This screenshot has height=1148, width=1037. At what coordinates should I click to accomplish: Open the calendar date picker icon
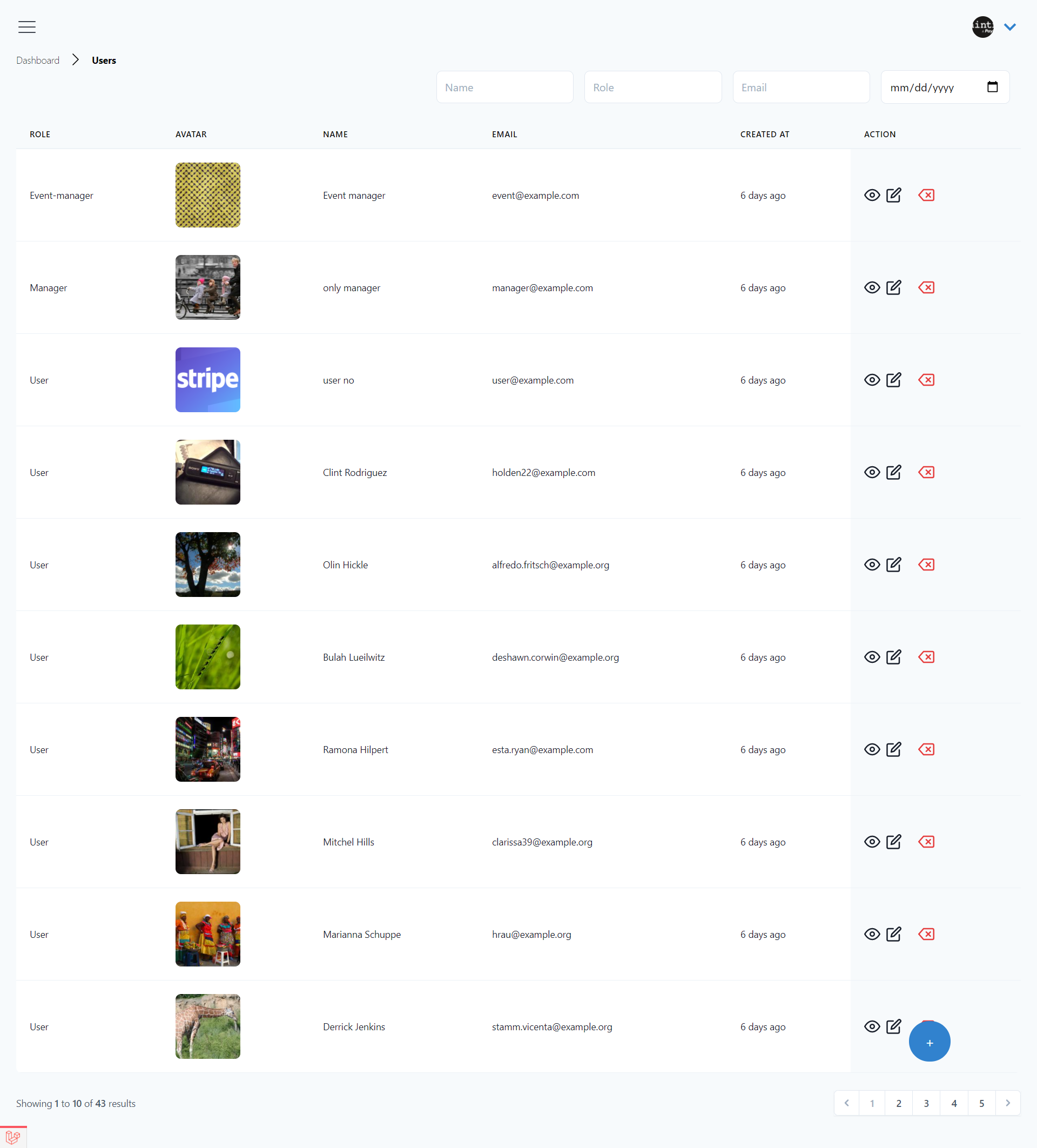[x=992, y=87]
